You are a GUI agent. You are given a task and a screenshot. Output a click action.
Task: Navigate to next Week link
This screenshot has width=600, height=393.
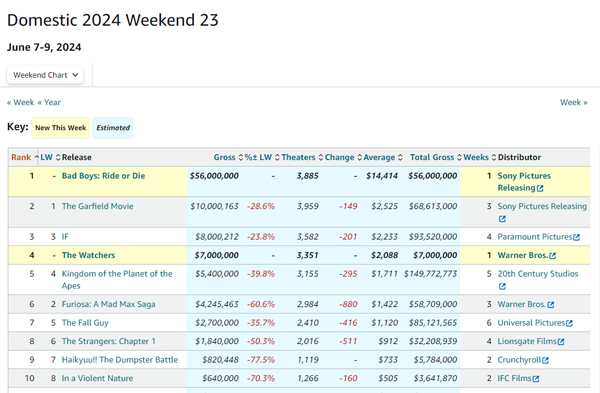pos(573,103)
